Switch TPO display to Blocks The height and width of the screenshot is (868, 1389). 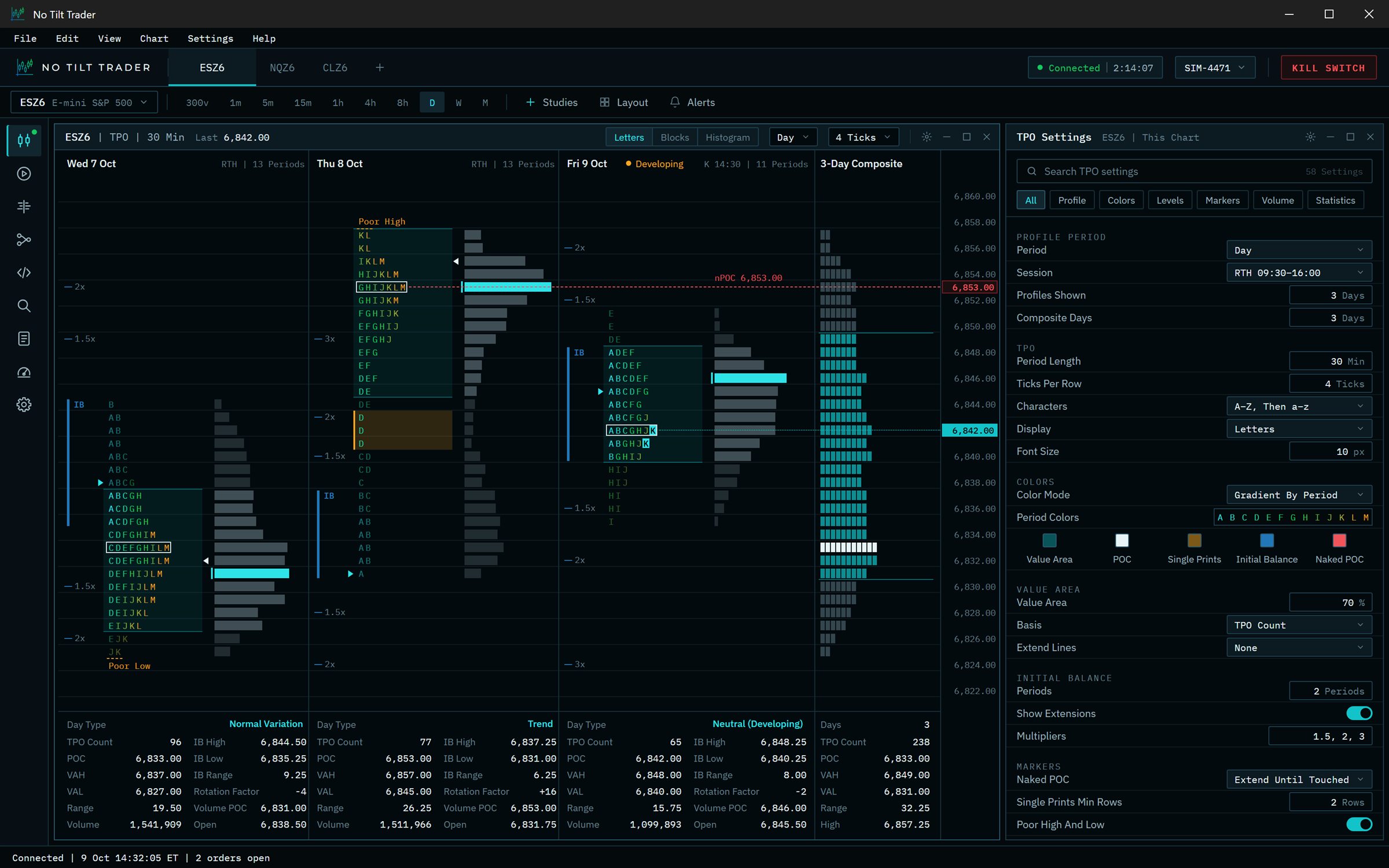(675, 137)
